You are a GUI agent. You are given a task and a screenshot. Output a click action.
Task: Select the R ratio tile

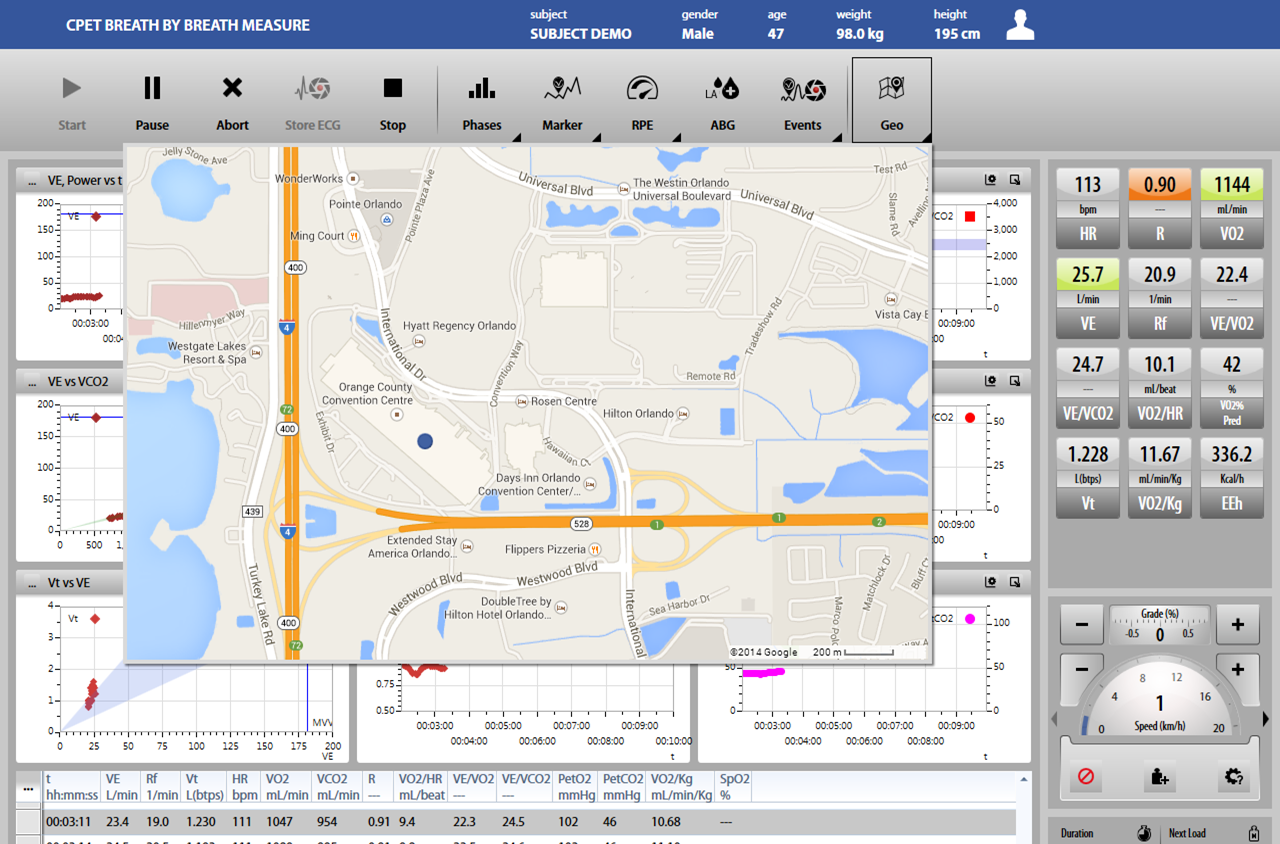click(x=1160, y=208)
